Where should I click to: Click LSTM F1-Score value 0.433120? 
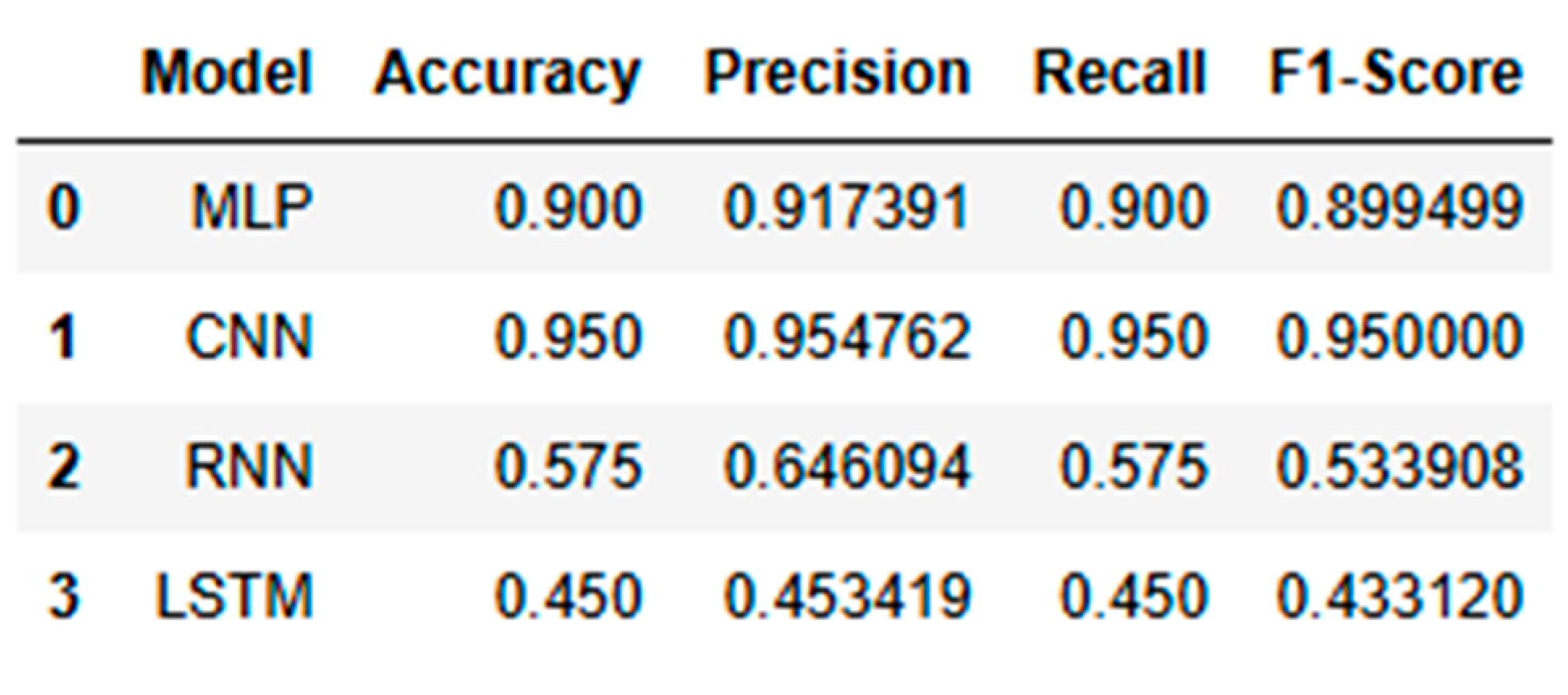(x=1400, y=596)
